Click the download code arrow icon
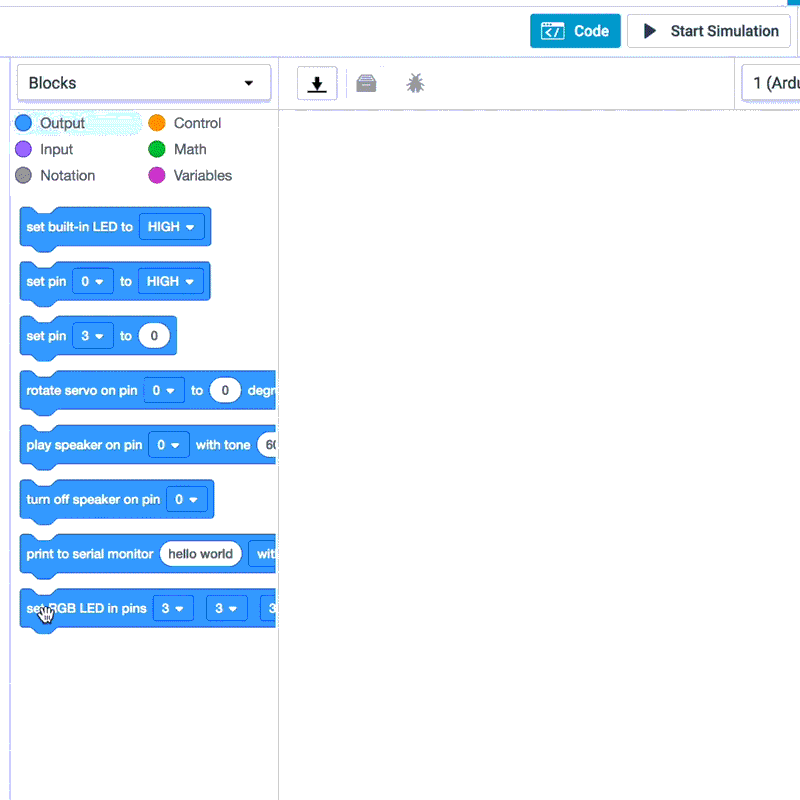This screenshot has width=800, height=800. pyautogui.click(x=317, y=83)
